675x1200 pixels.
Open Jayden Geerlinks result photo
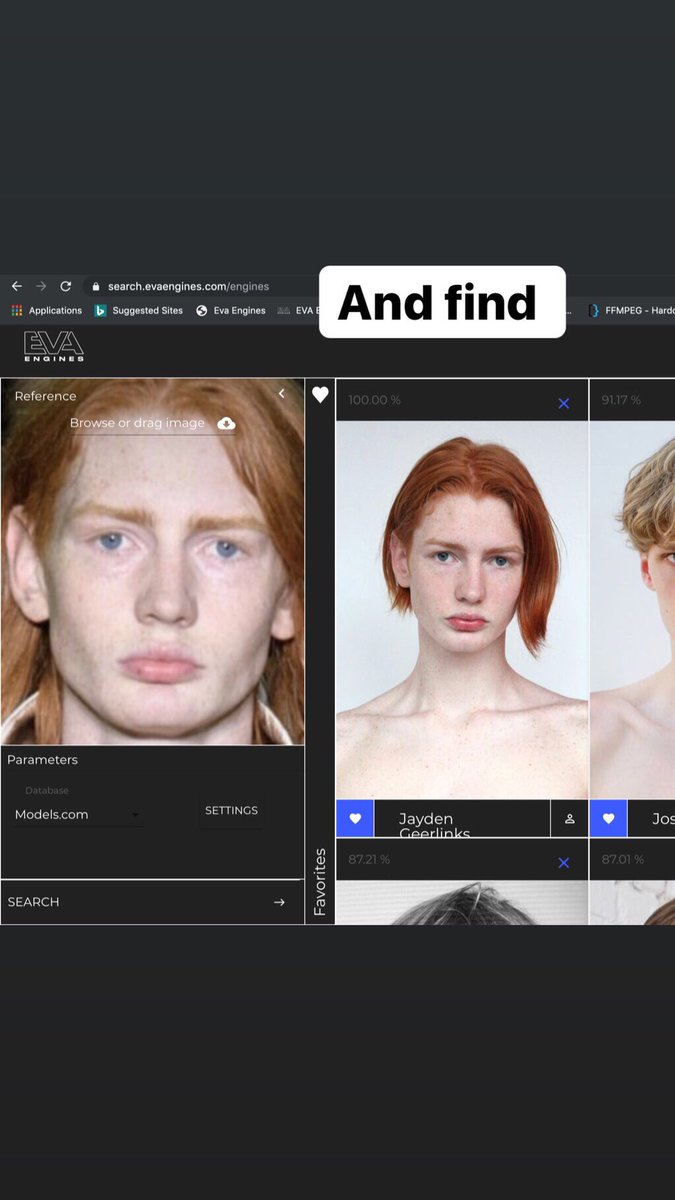tap(462, 610)
